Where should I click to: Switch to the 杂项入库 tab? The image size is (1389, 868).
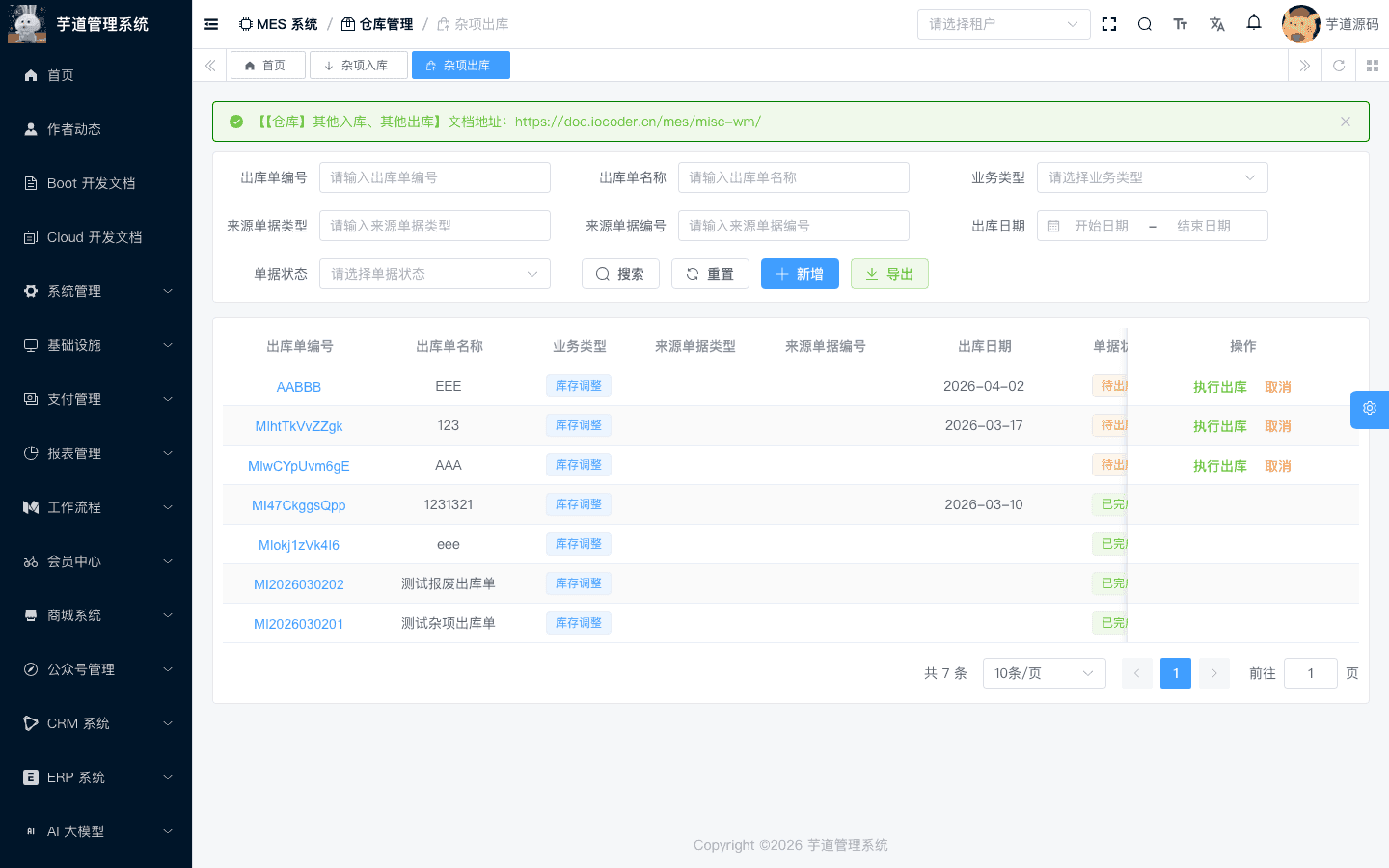pos(358,65)
